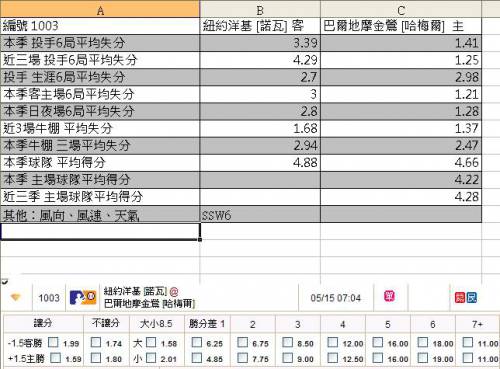
Task: Select column C header
Action: click(401, 9)
